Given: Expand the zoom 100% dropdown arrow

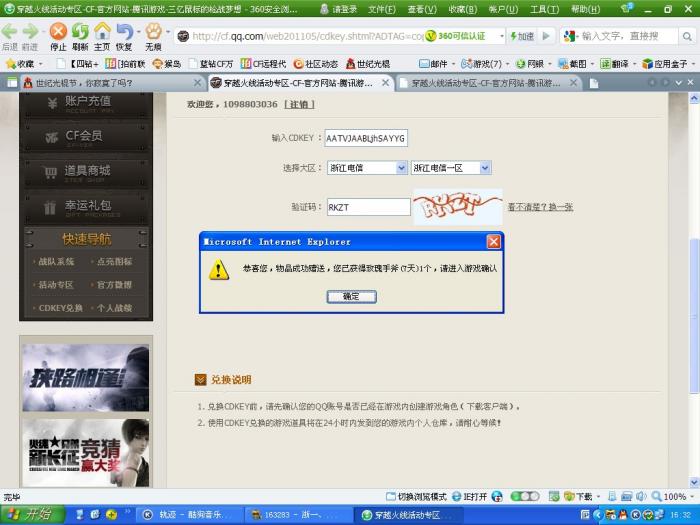Looking at the screenshot, I should tap(693, 496).
